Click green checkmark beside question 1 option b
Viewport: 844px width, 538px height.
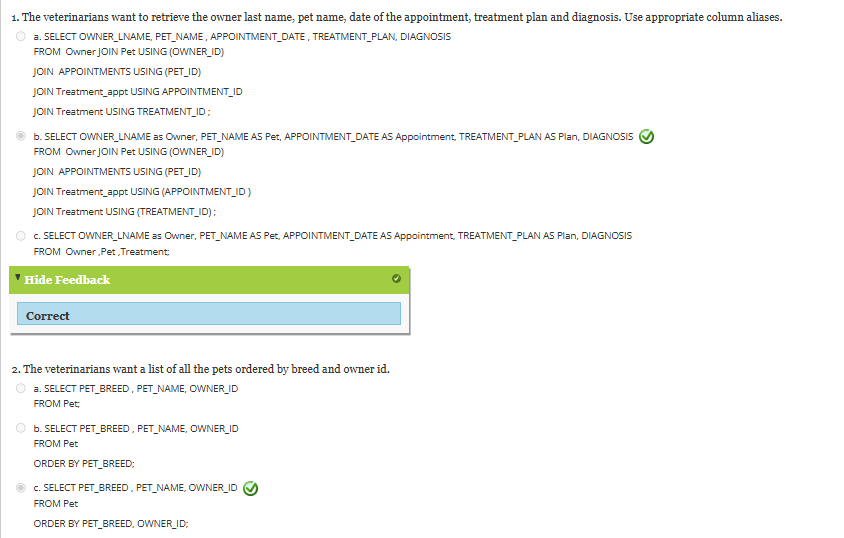(x=647, y=137)
